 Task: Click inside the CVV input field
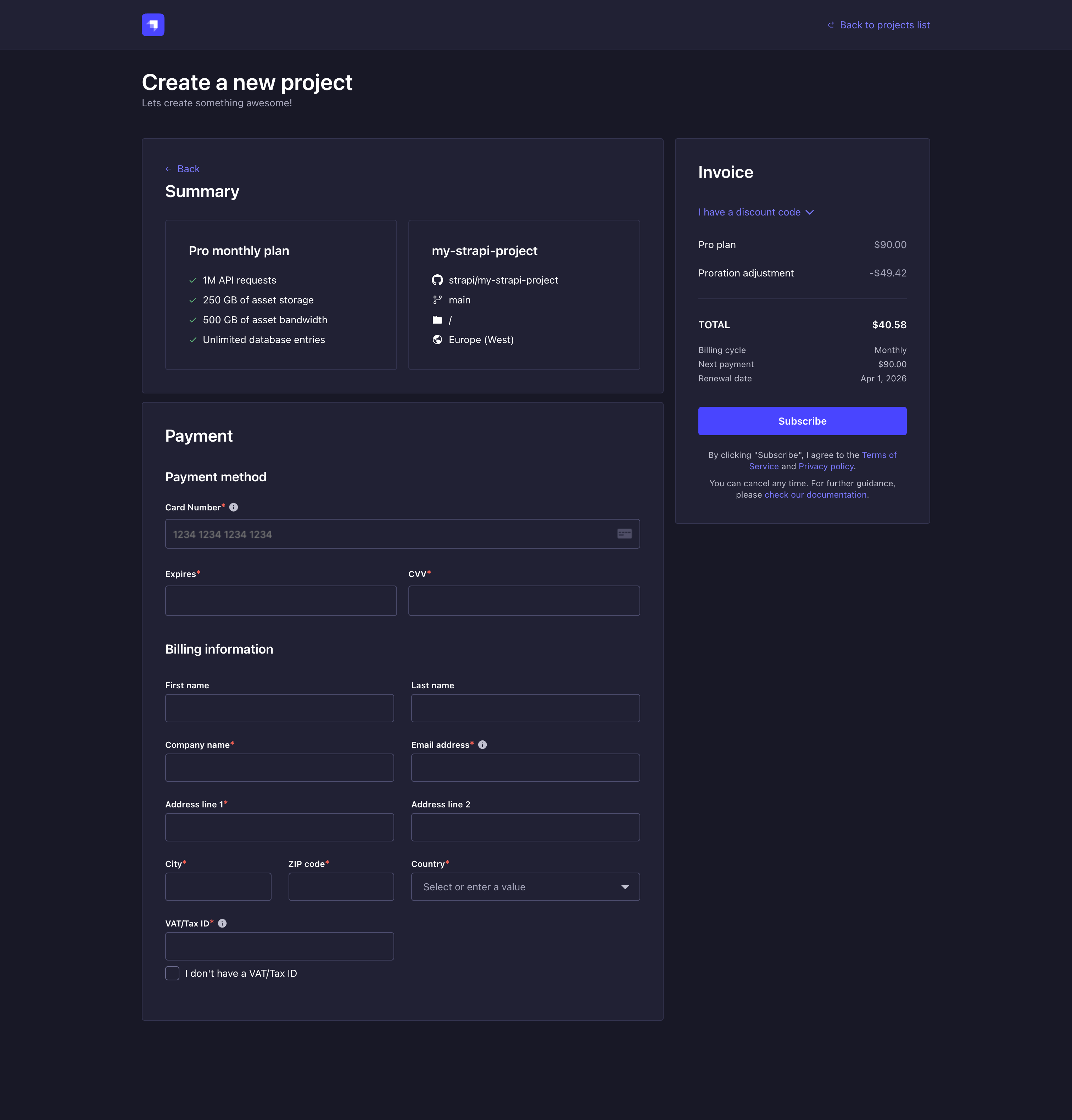(524, 600)
